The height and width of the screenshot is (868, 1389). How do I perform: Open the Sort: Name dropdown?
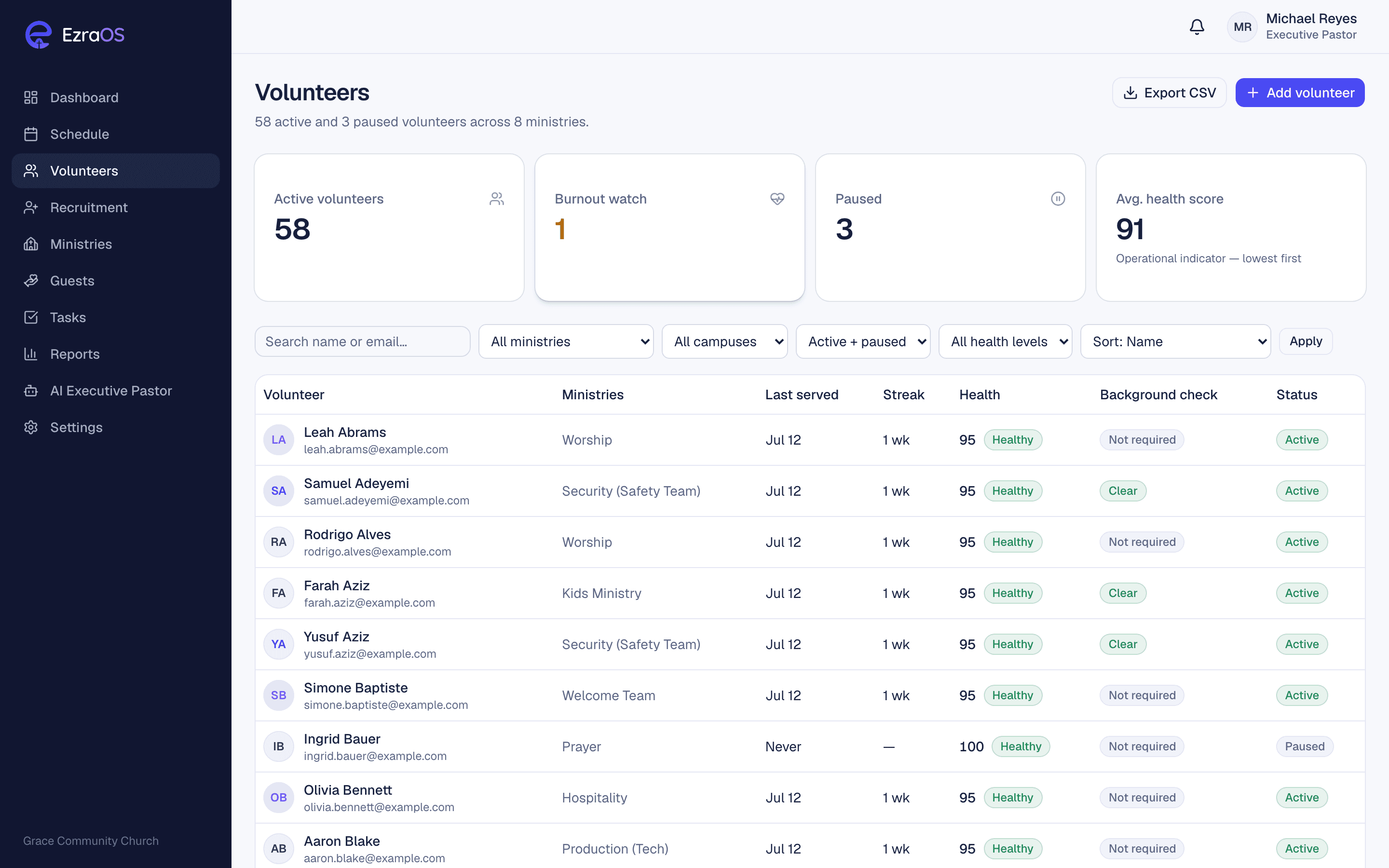[x=1175, y=341]
